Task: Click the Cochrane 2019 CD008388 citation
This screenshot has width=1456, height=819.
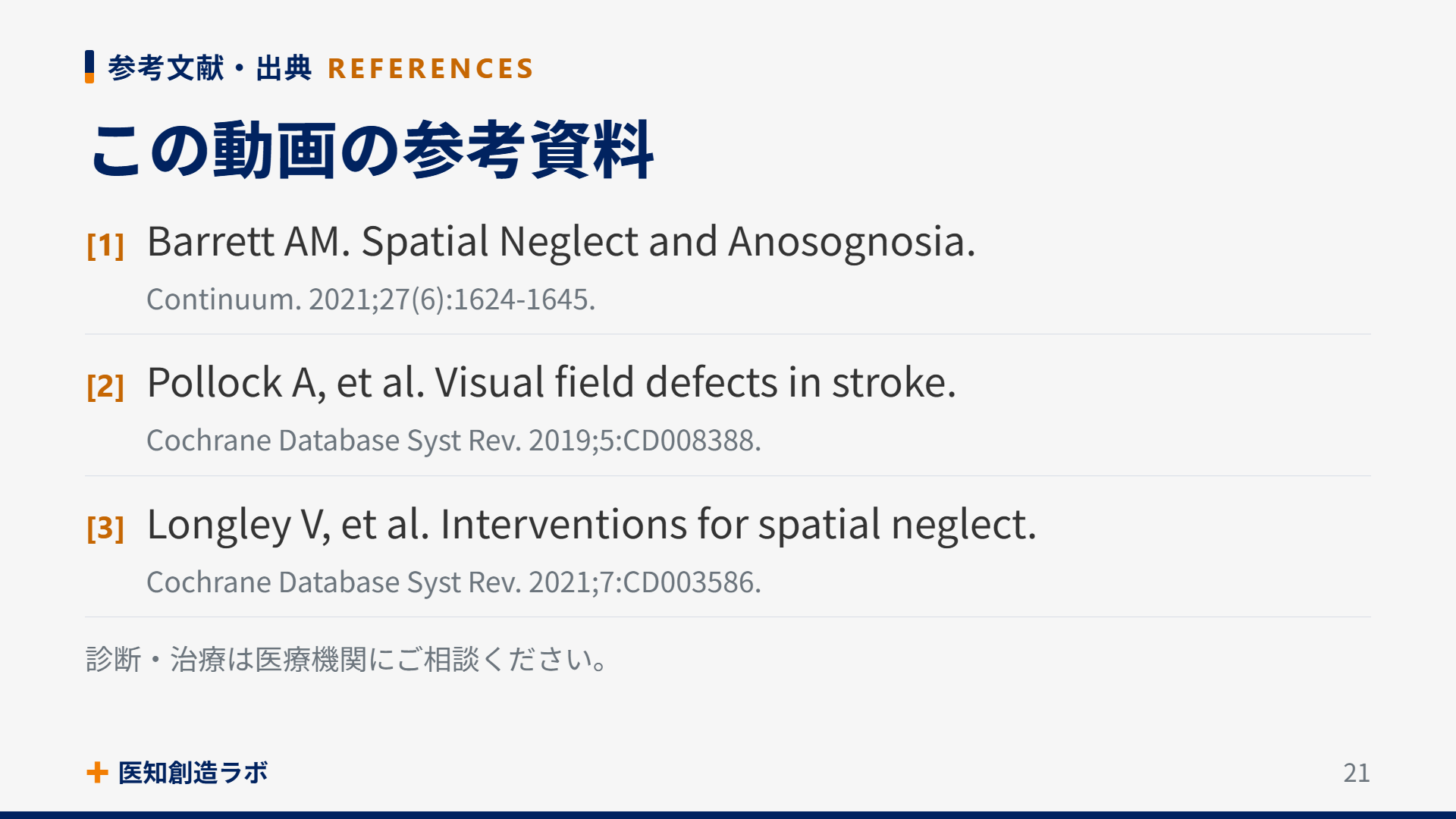Action: (x=453, y=441)
